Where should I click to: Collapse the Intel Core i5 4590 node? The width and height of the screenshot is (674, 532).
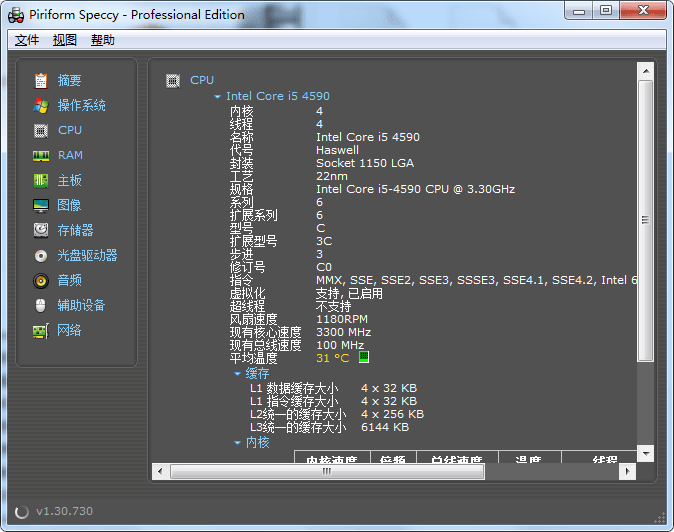(x=217, y=97)
